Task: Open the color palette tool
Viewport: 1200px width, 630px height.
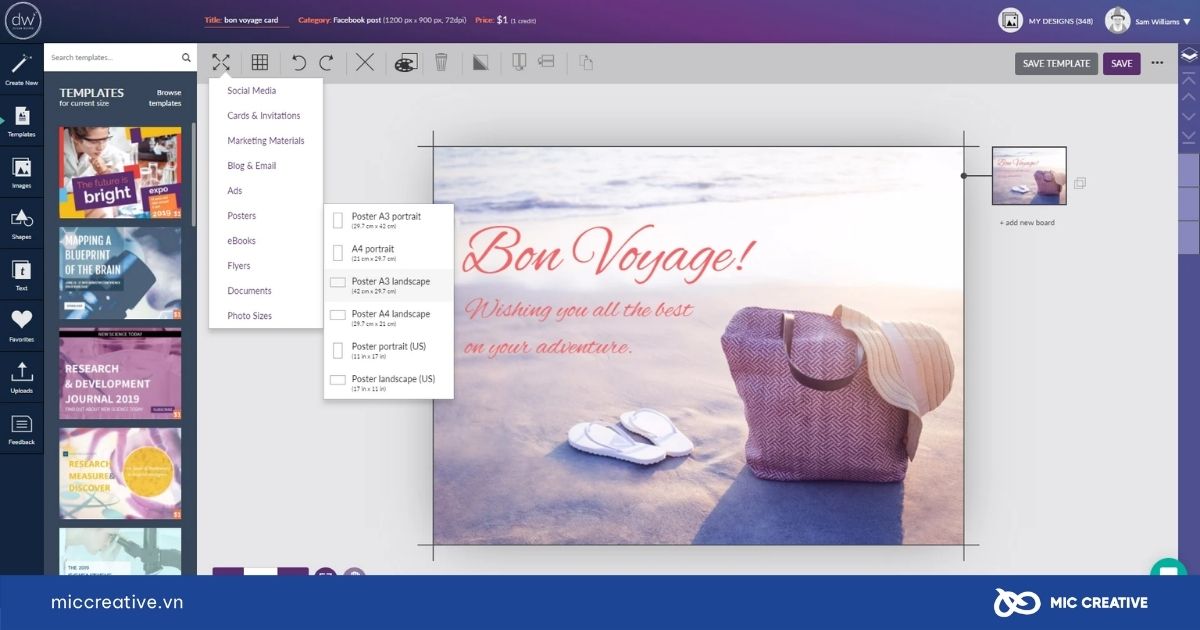Action: point(404,62)
